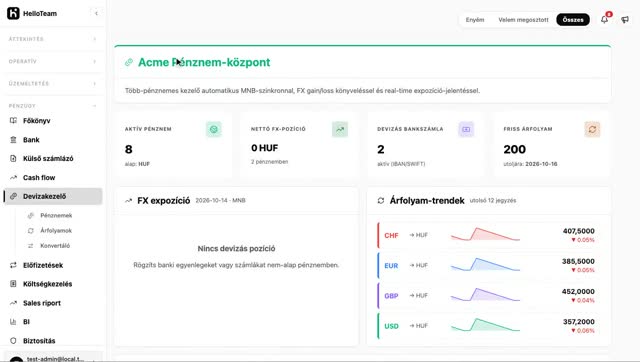Viewport: 640px width, 362px height.
Task: Expand the OPERATÍV section
Action: coord(52,62)
